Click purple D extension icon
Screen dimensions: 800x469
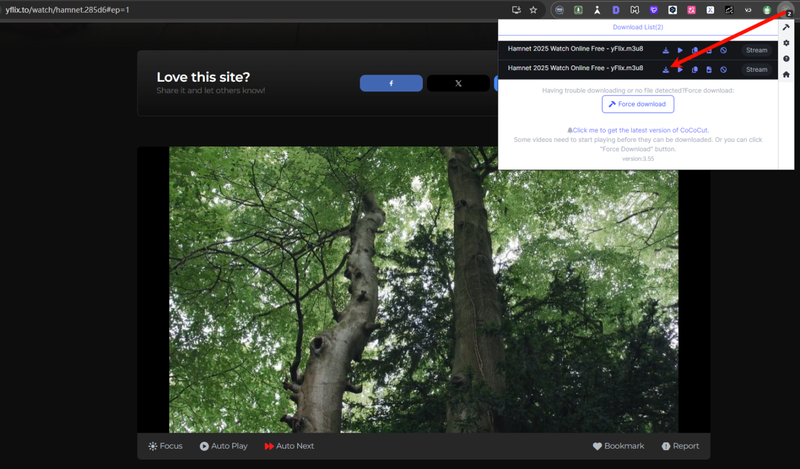616,10
